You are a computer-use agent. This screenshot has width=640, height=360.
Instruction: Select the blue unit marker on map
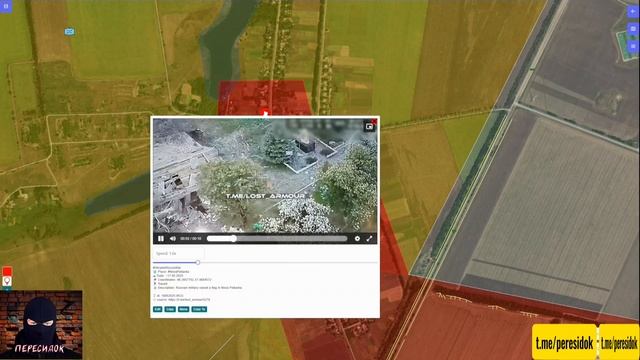pyautogui.click(x=69, y=31)
